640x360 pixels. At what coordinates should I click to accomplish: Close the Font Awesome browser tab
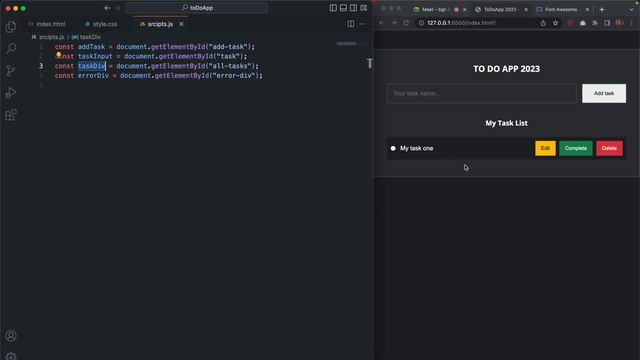click(587, 9)
